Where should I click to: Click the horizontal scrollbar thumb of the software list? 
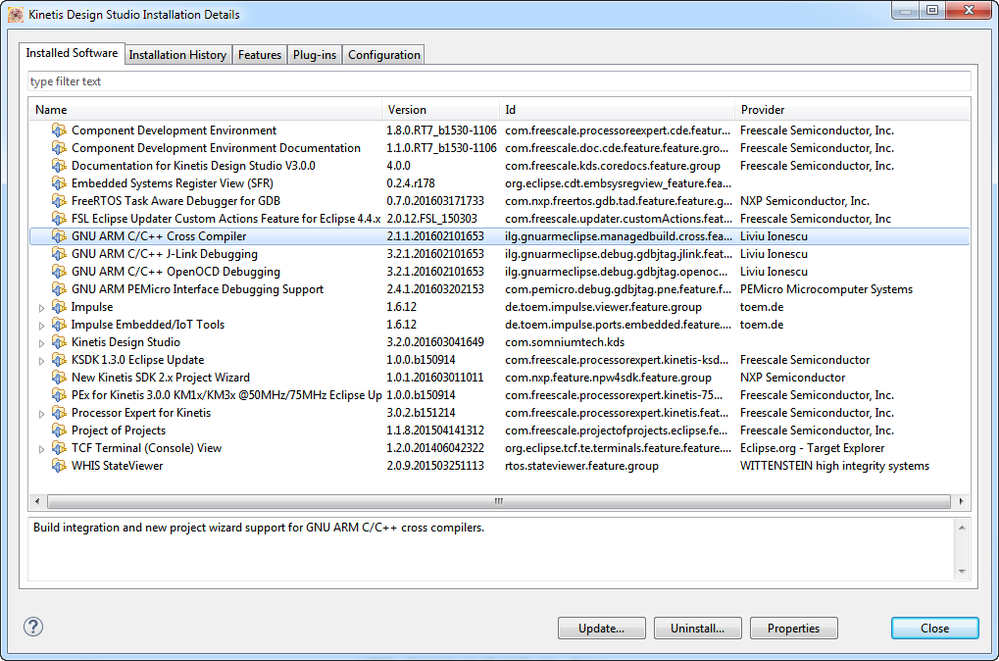(499, 502)
